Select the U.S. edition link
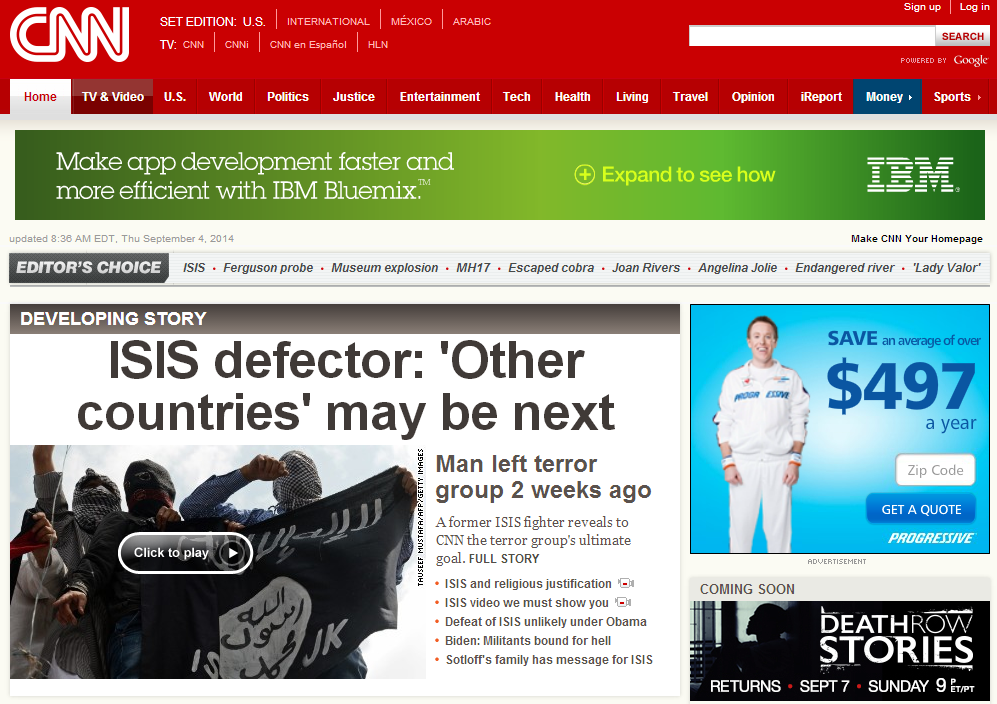997x704 pixels. click(x=254, y=22)
